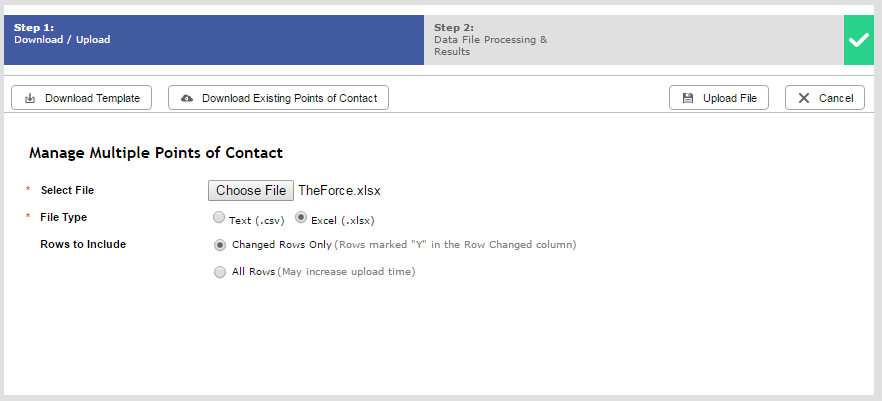Choose the Changed Rows Only radio option
Image resolution: width=882 pixels, height=401 pixels.
point(219,245)
